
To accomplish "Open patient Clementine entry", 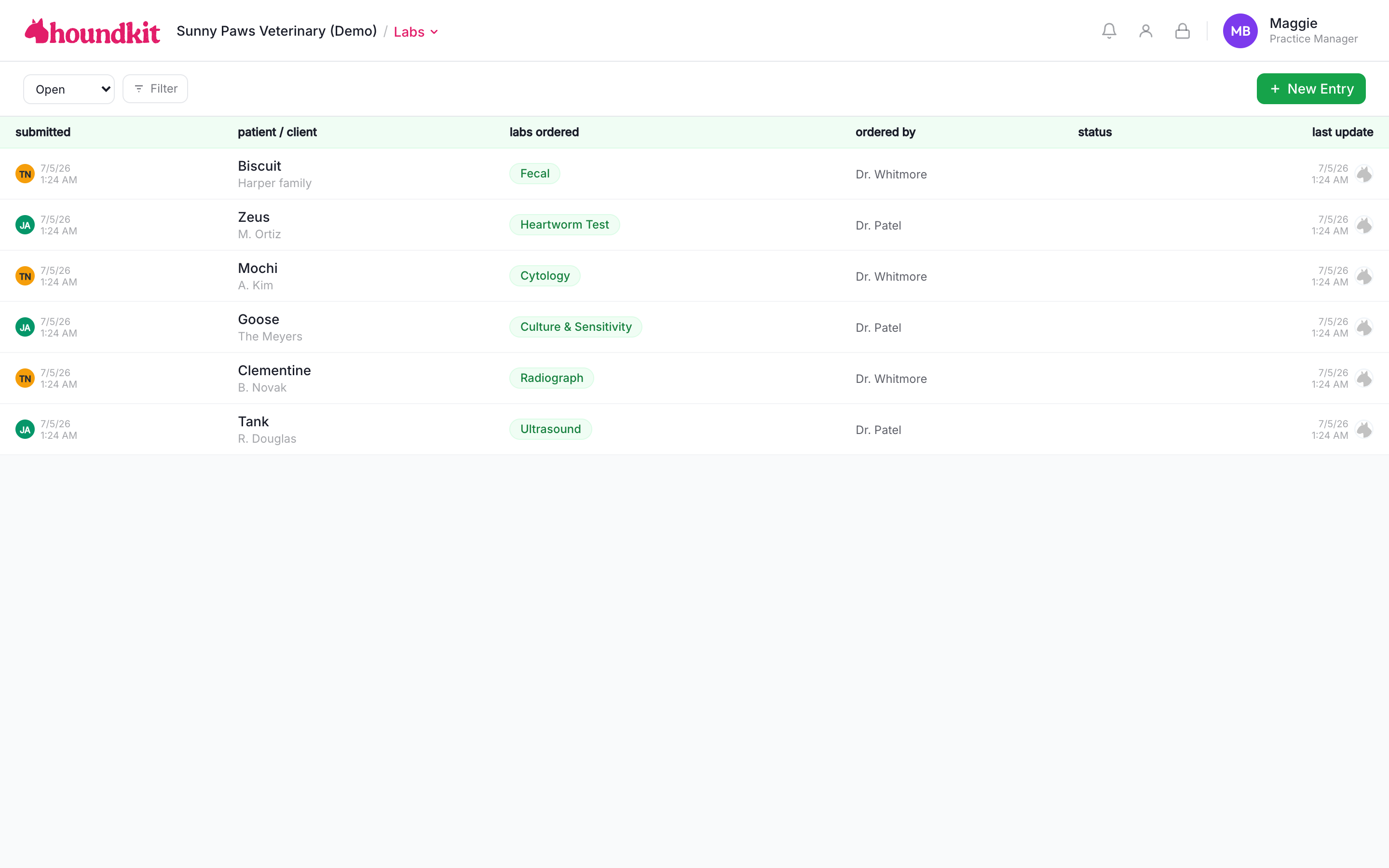I will click(274, 370).
